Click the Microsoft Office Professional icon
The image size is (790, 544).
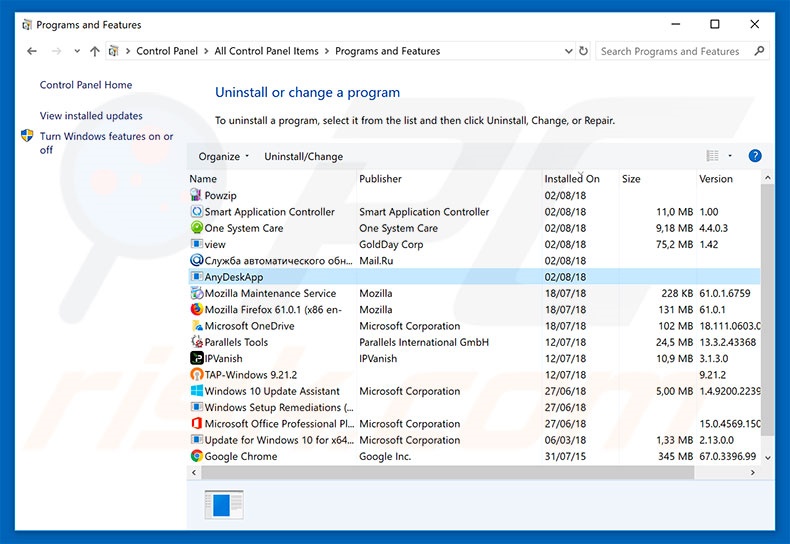[196, 423]
